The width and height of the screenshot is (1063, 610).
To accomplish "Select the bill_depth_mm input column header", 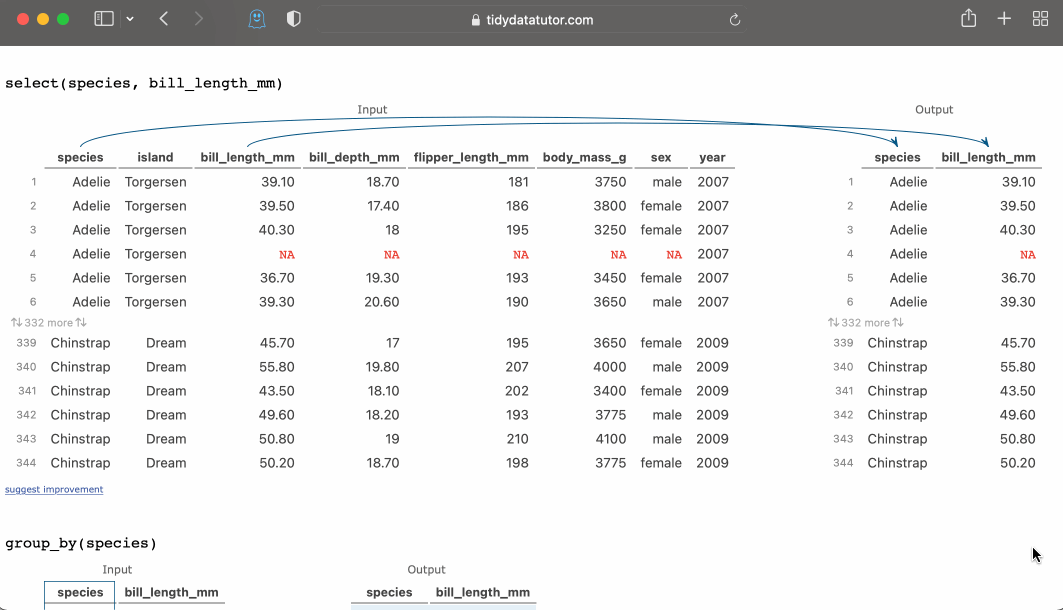I will coord(354,157).
